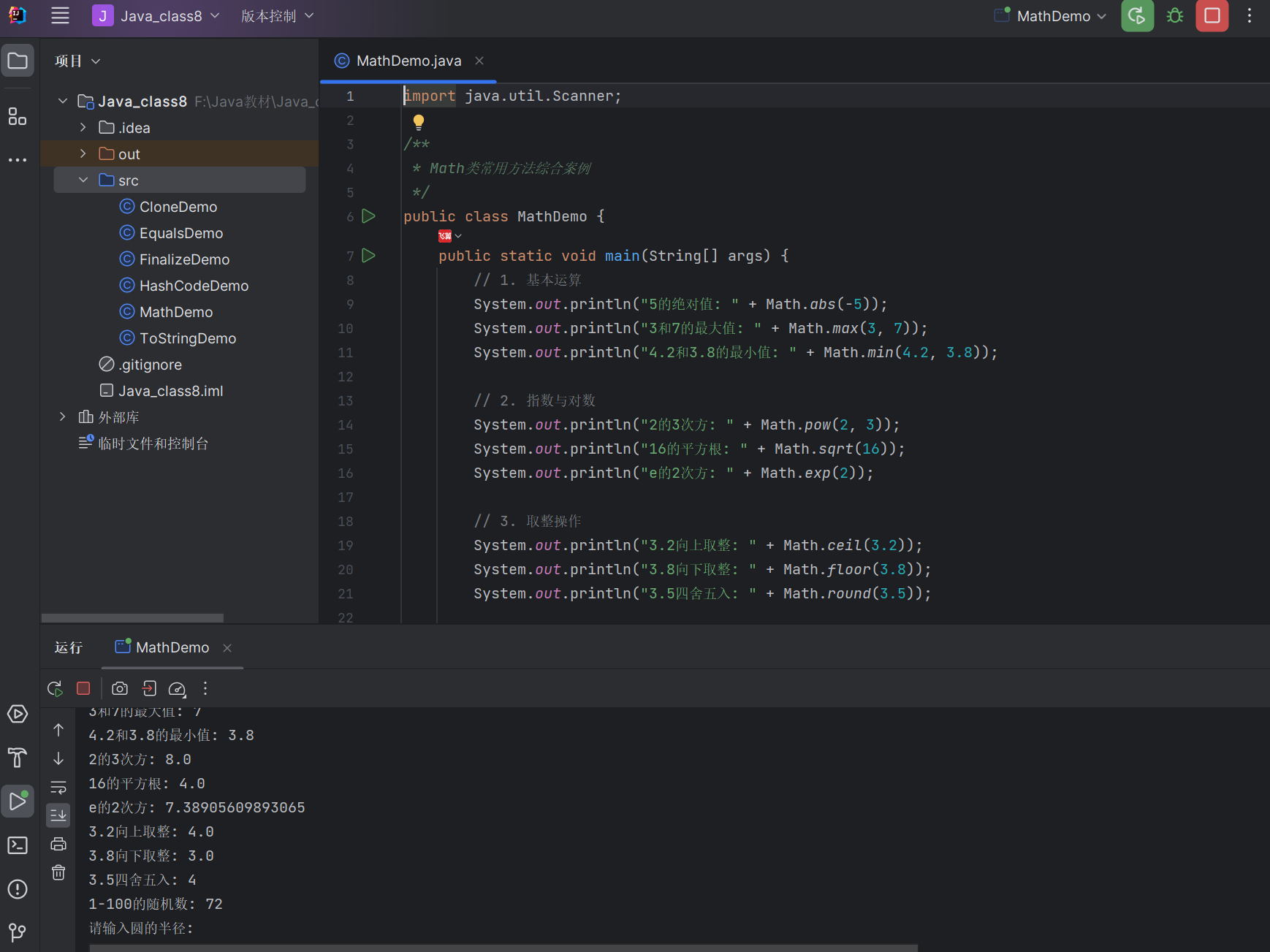Open the Terminal tool window
Image resolution: width=1270 pixels, height=952 pixels.
(x=18, y=845)
